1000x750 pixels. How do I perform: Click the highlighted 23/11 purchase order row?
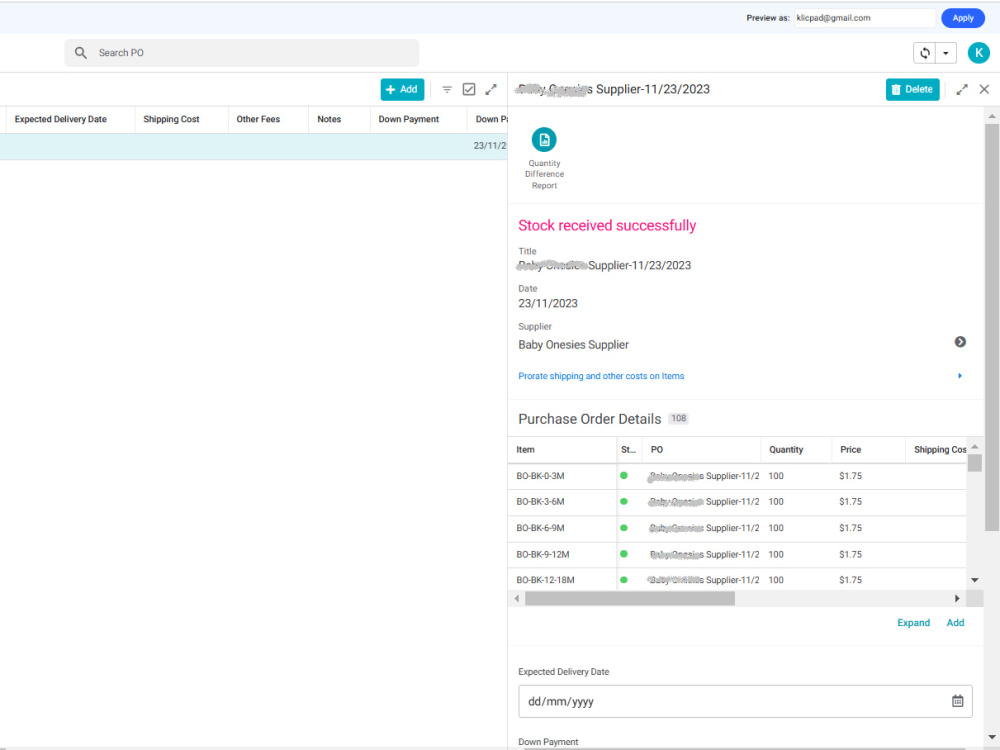pyautogui.click(x=254, y=146)
